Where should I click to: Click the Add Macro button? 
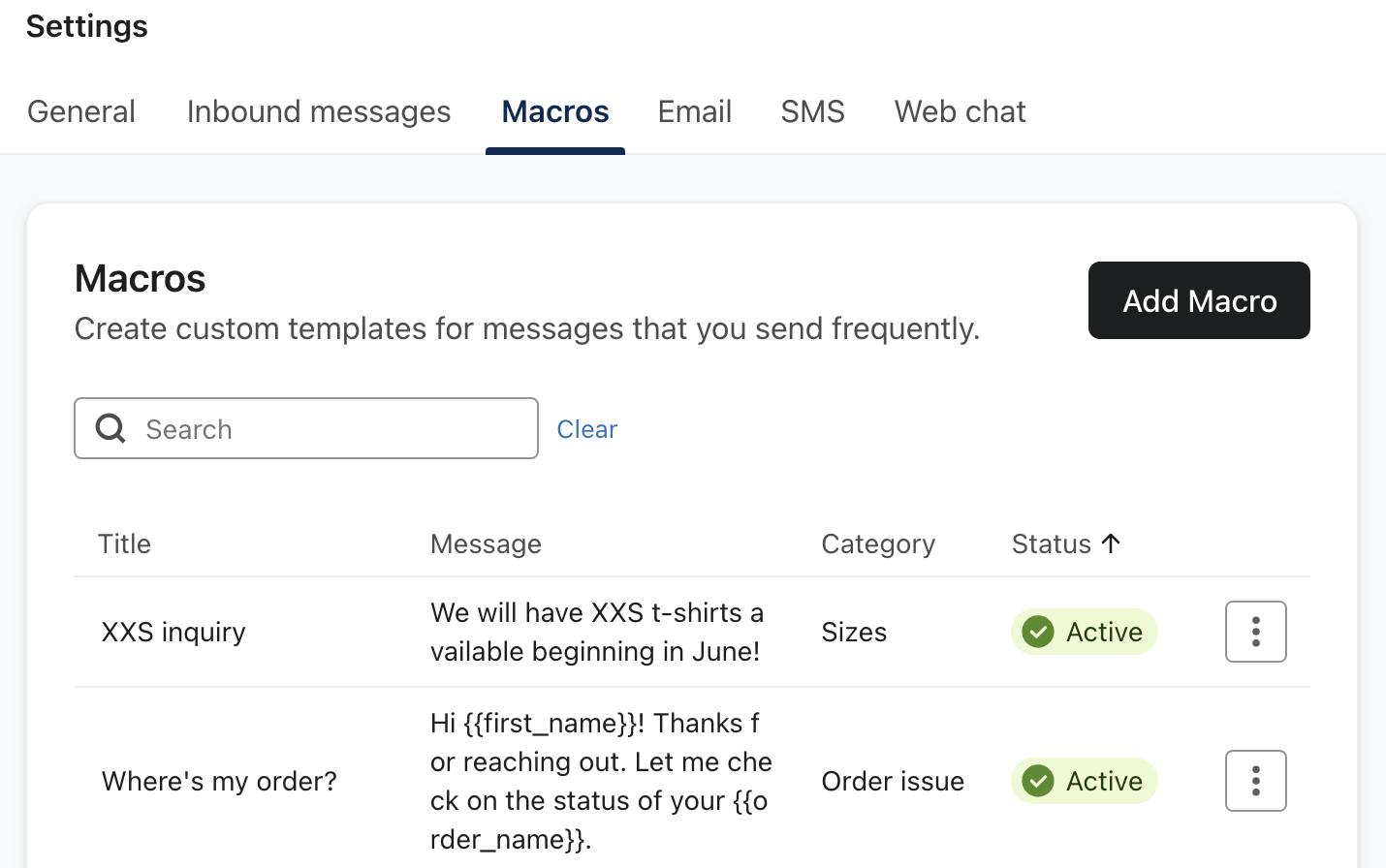coord(1199,300)
